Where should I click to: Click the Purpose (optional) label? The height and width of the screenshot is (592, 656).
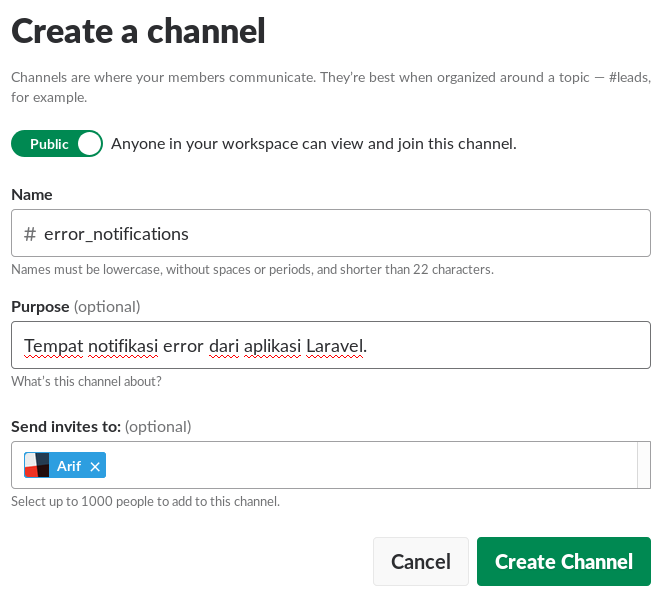coord(76,306)
